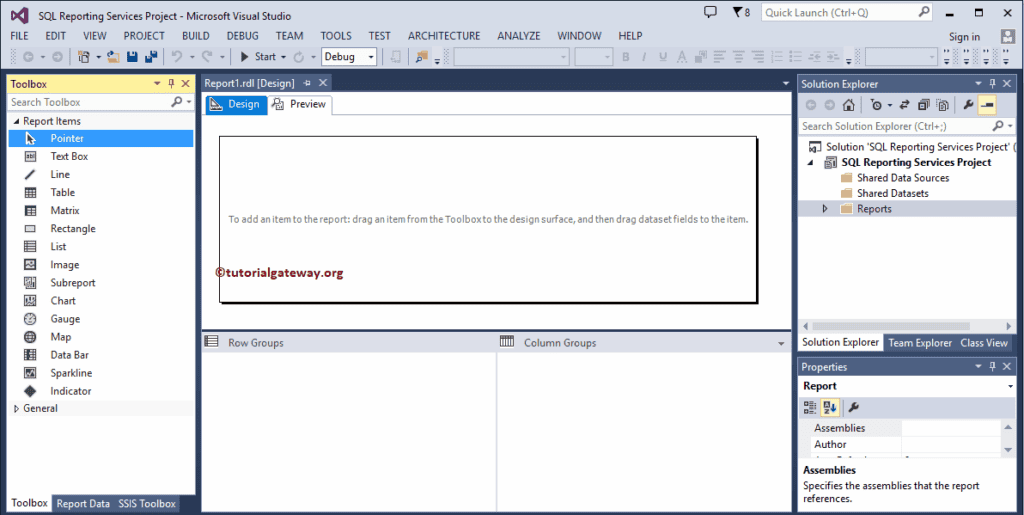Switch to Class View tab

pos(984,343)
